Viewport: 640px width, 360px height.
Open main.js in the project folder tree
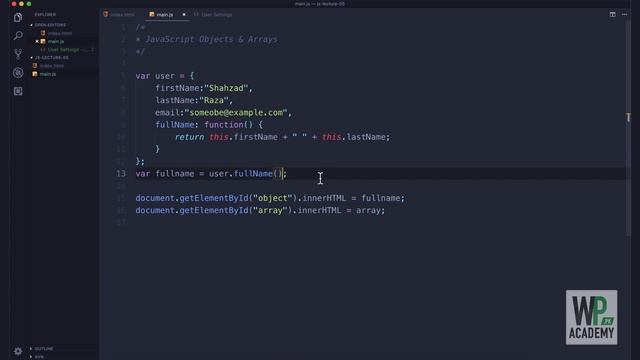tap(48, 74)
